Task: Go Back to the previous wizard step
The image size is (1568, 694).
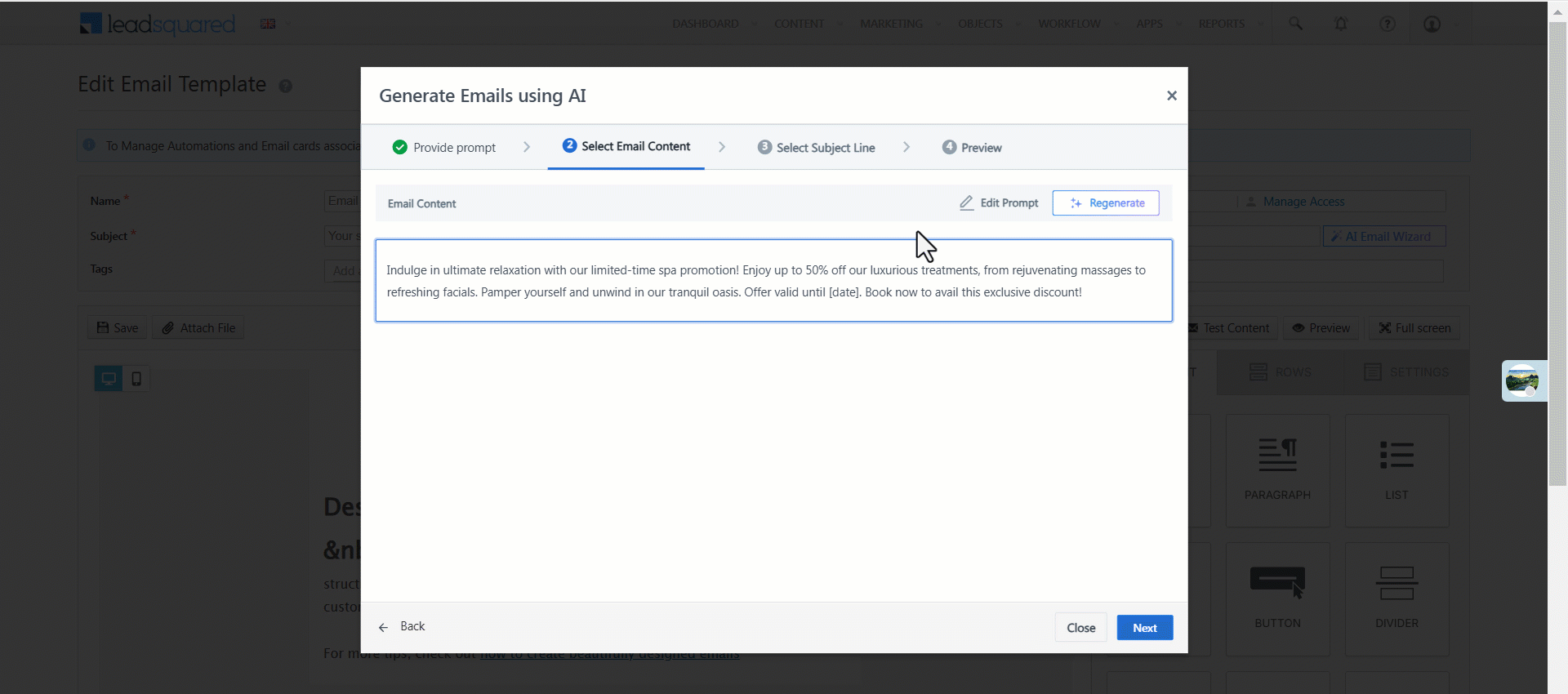Action: point(402,626)
